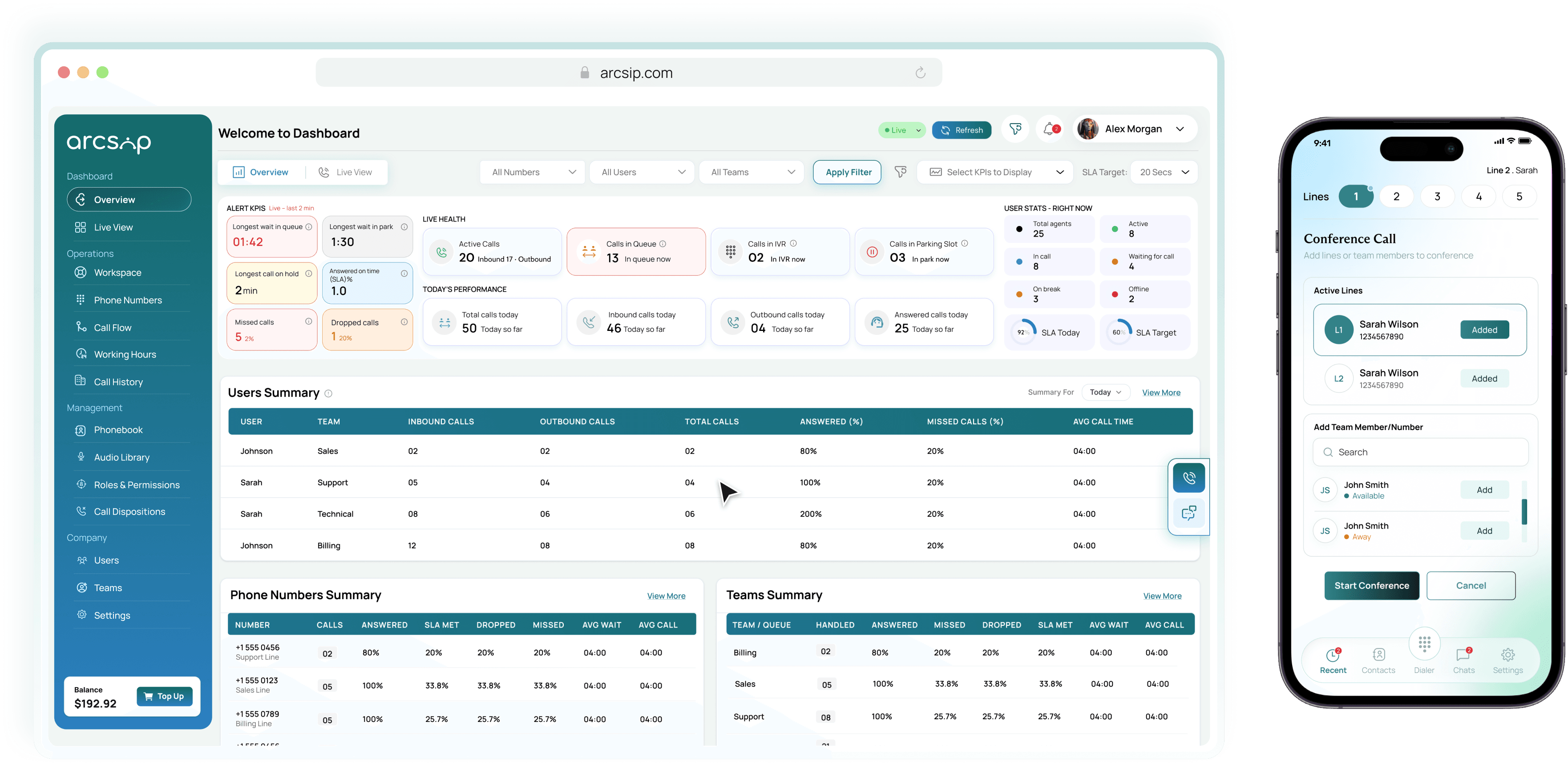The width and height of the screenshot is (1568, 765).
Task: Open the floating phone call widget
Action: [x=1188, y=478]
